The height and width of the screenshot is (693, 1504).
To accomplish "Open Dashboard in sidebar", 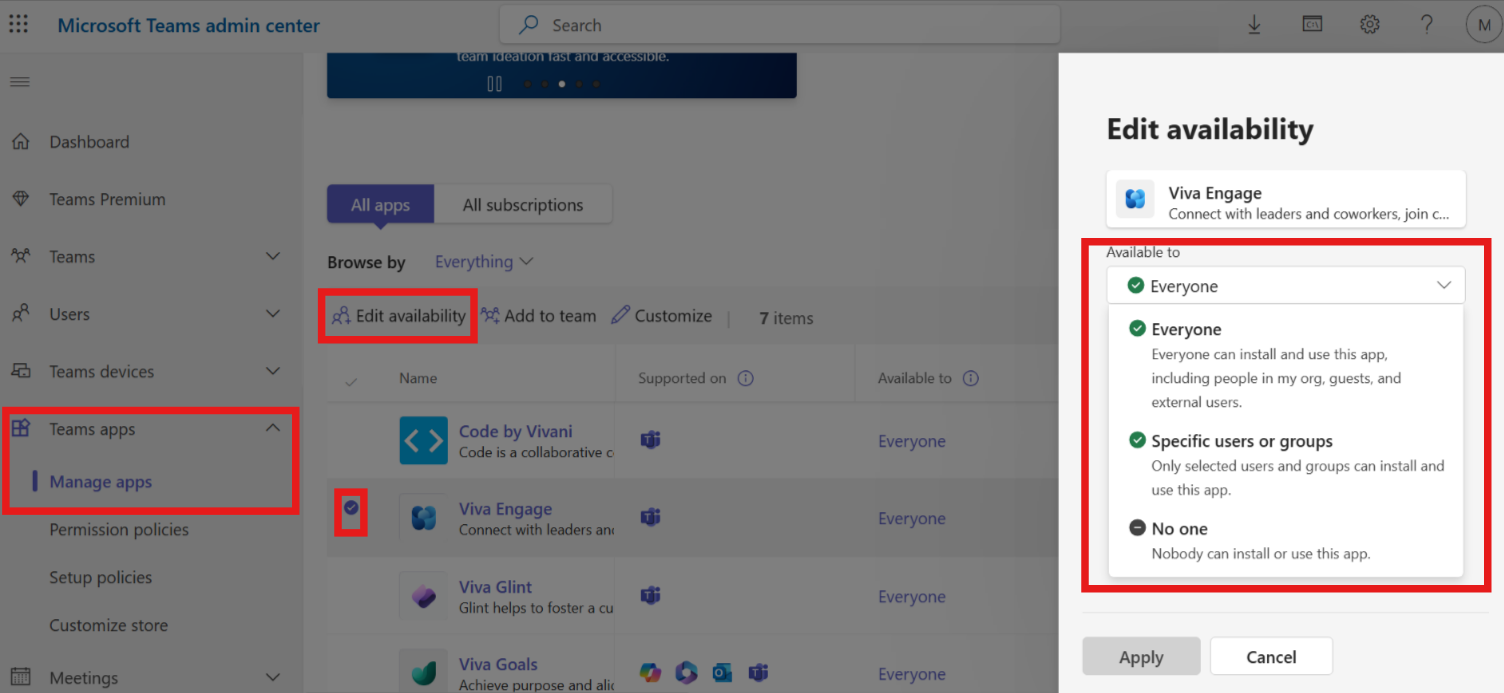I will (x=89, y=142).
